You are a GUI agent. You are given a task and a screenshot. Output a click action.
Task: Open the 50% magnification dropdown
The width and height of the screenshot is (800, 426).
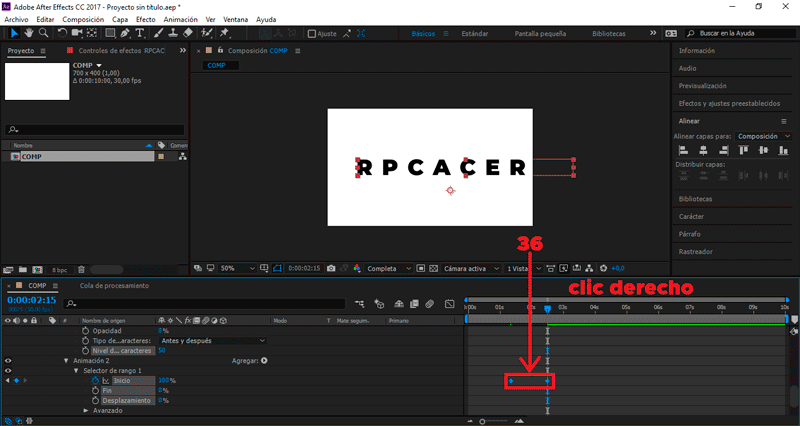tap(237, 268)
